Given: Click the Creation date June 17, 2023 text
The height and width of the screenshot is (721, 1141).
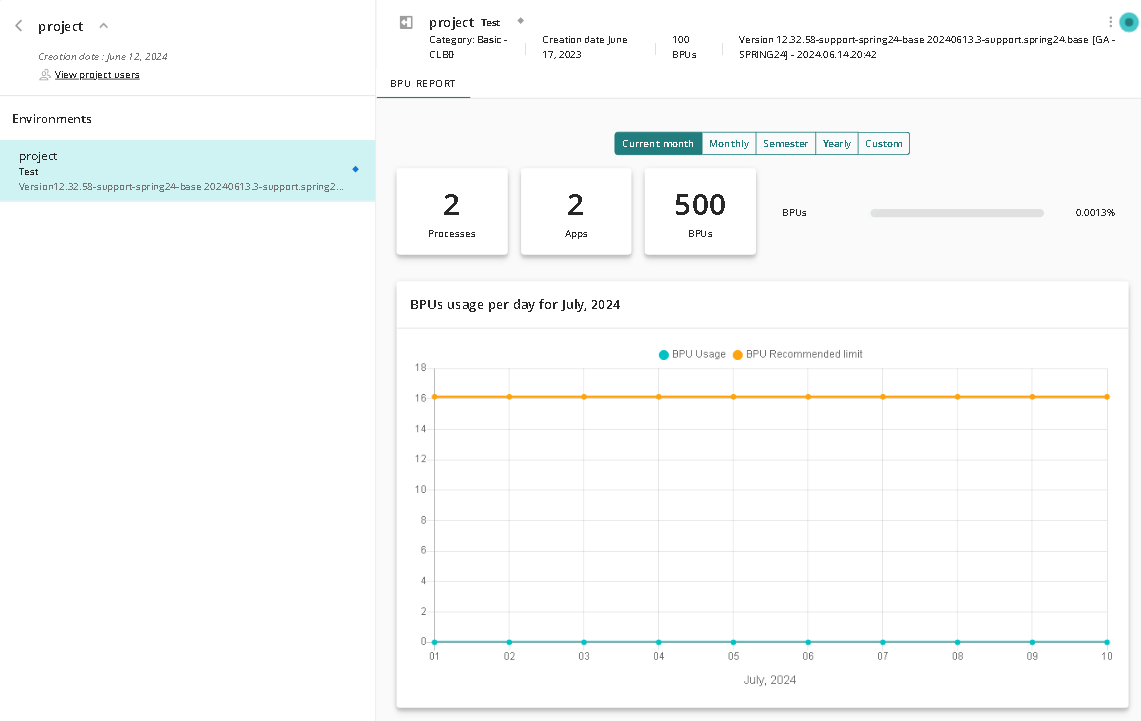Looking at the screenshot, I should coord(584,47).
